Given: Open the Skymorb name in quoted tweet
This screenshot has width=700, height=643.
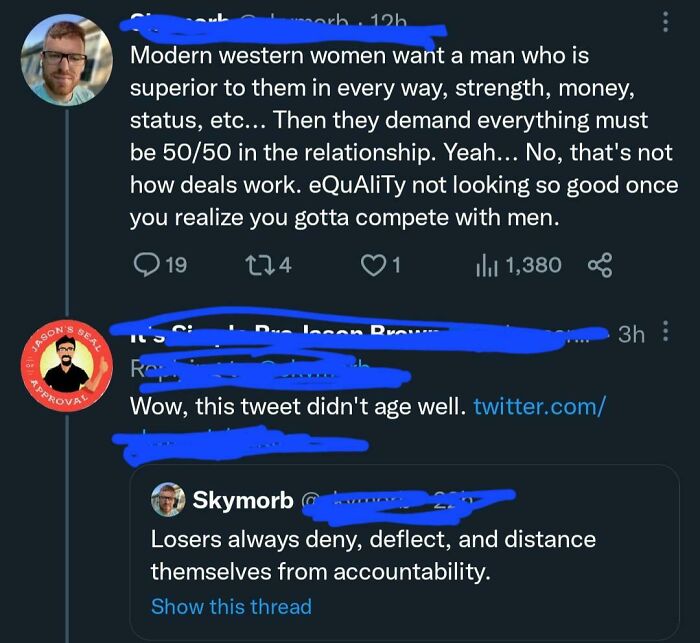Looking at the screenshot, I should 242,499.
